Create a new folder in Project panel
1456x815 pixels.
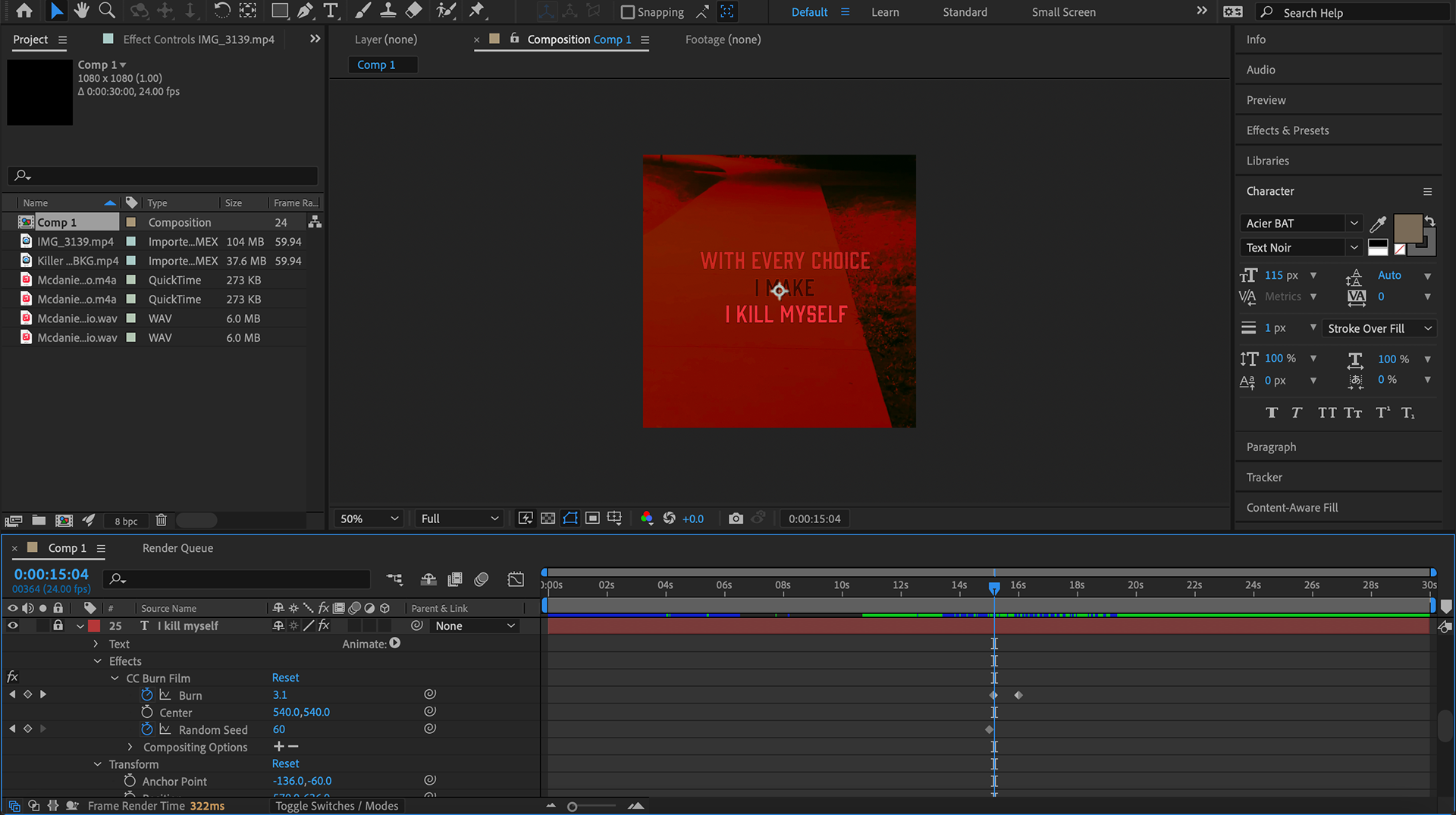[x=39, y=520]
